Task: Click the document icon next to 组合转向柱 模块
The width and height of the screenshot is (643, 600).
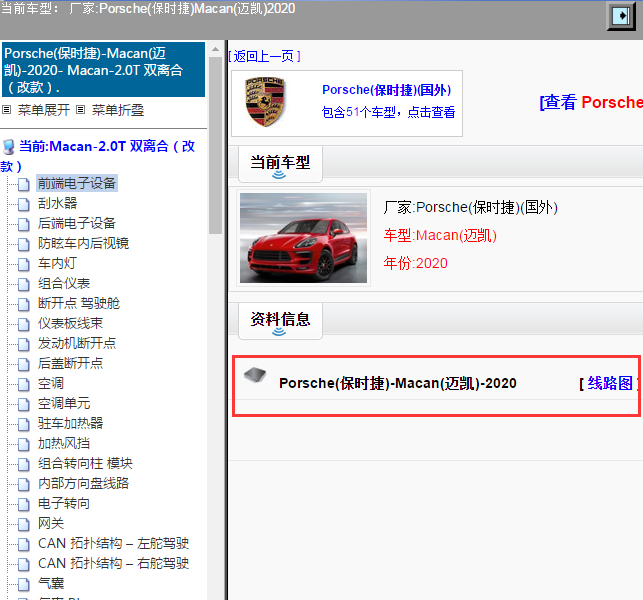Action: click(x=24, y=464)
